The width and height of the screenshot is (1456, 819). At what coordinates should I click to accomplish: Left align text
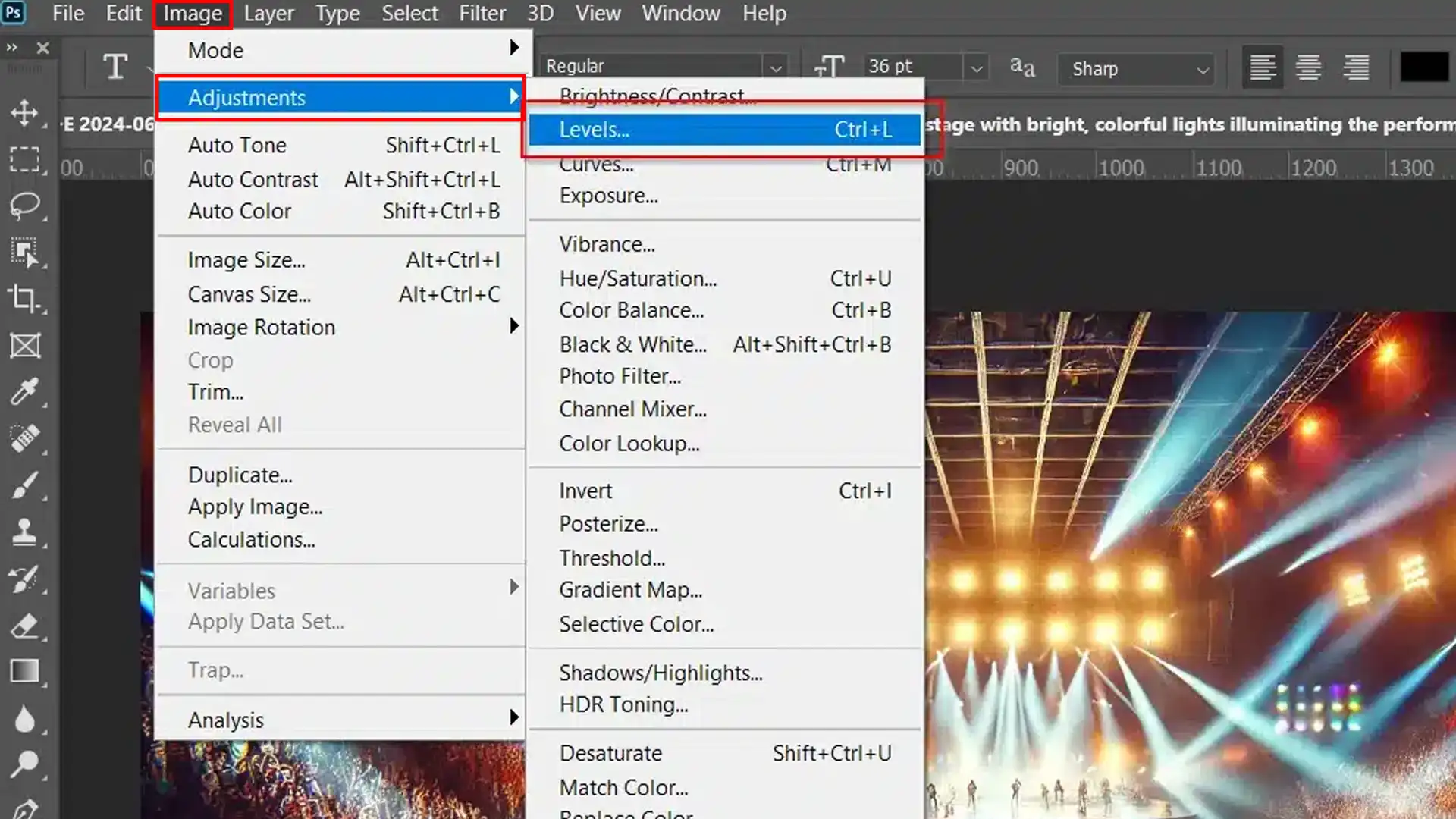(1263, 67)
